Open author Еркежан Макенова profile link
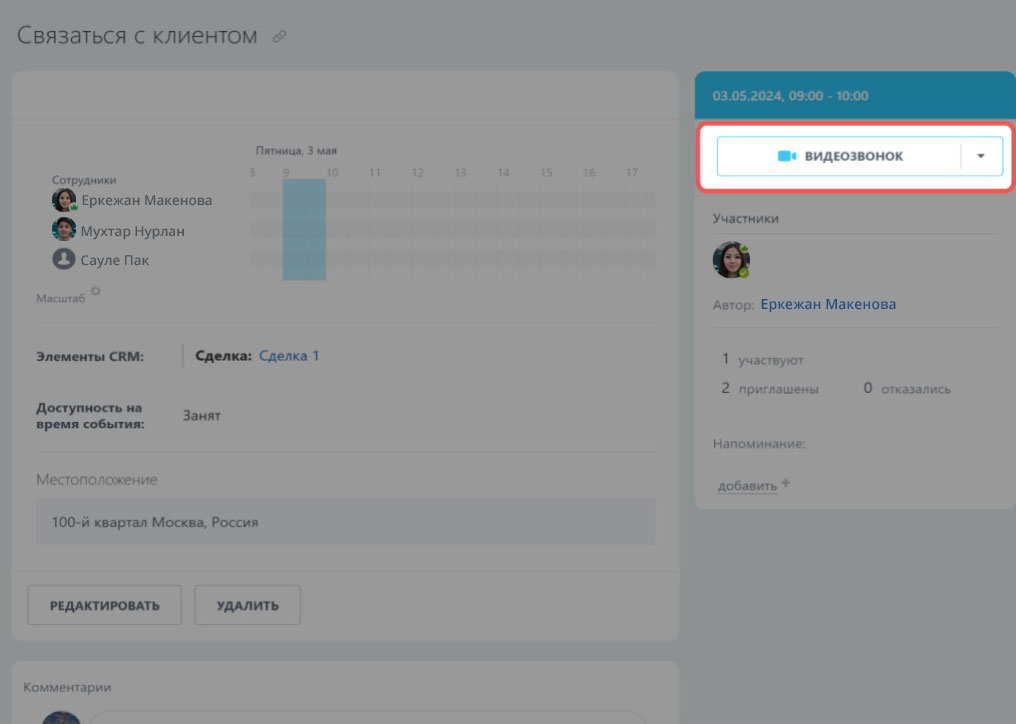Viewport: 1016px width, 724px height. (828, 304)
